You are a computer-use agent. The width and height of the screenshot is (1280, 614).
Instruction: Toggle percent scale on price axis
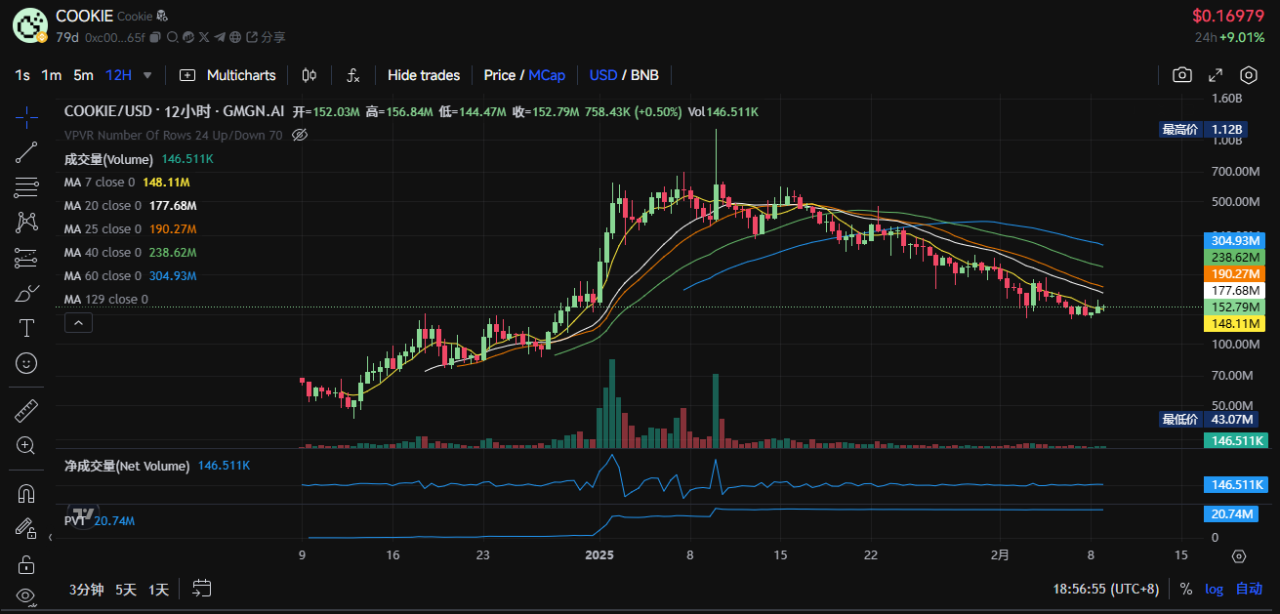1186,589
